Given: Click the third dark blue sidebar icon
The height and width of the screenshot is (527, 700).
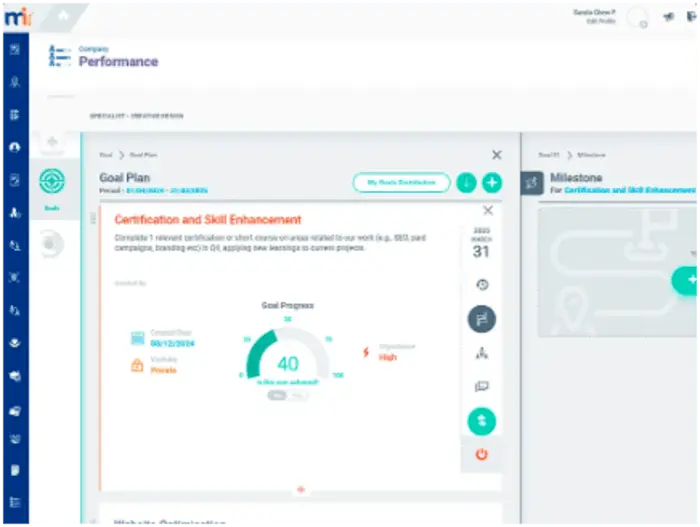Looking at the screenshot, I should pyautogui.click(x=15, y=115).
